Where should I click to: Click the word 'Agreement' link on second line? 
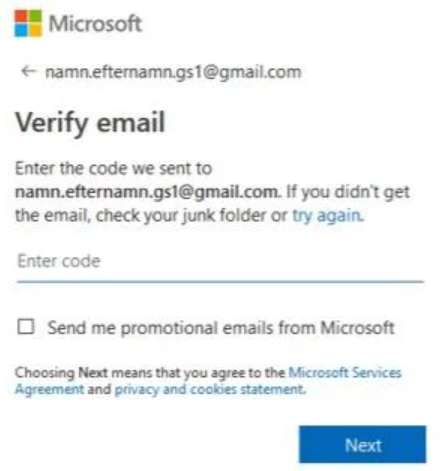[x=49, y=389]
